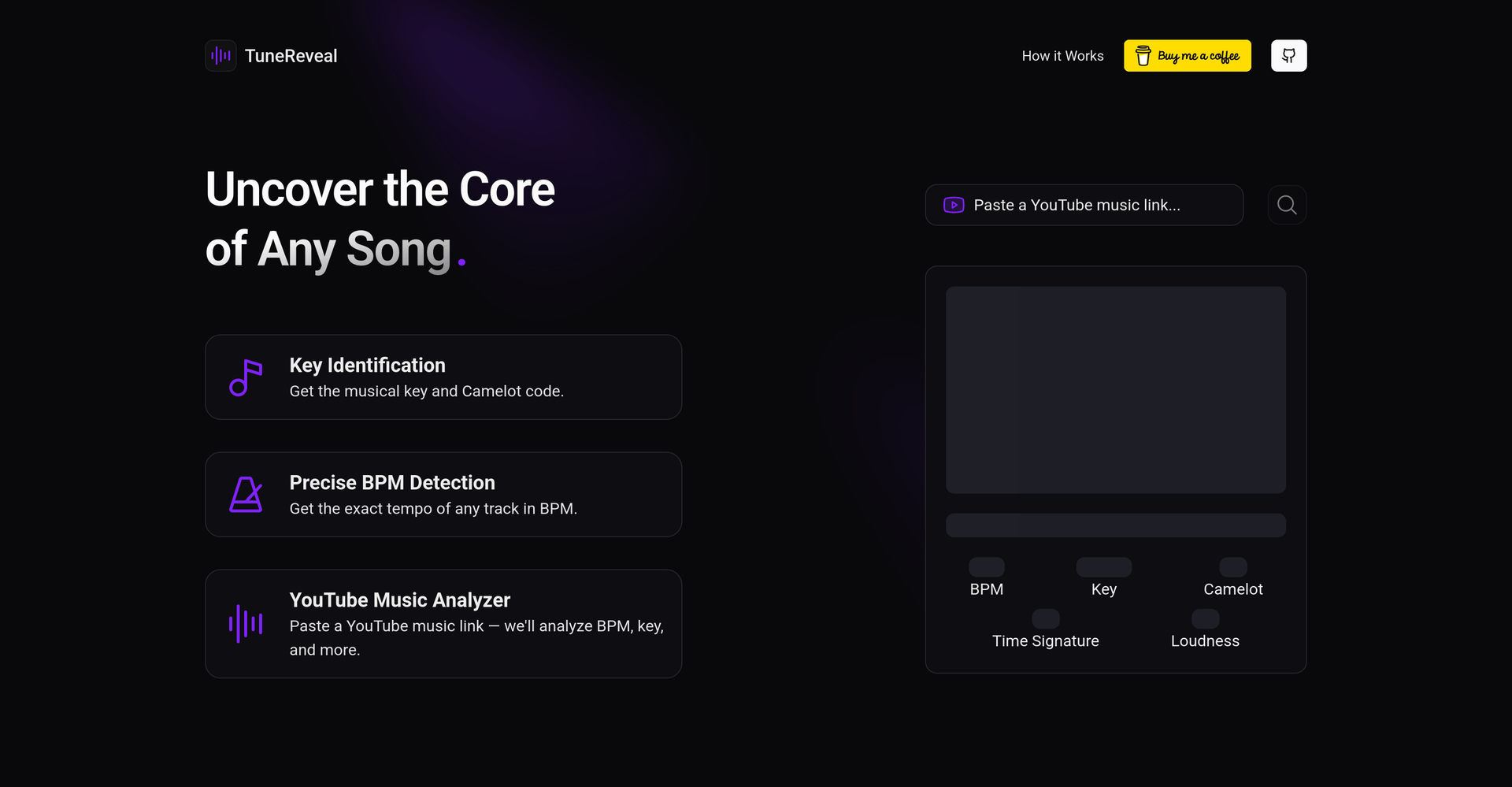
Task: Click the search magnifier icon button
Action: point(1287,205)
